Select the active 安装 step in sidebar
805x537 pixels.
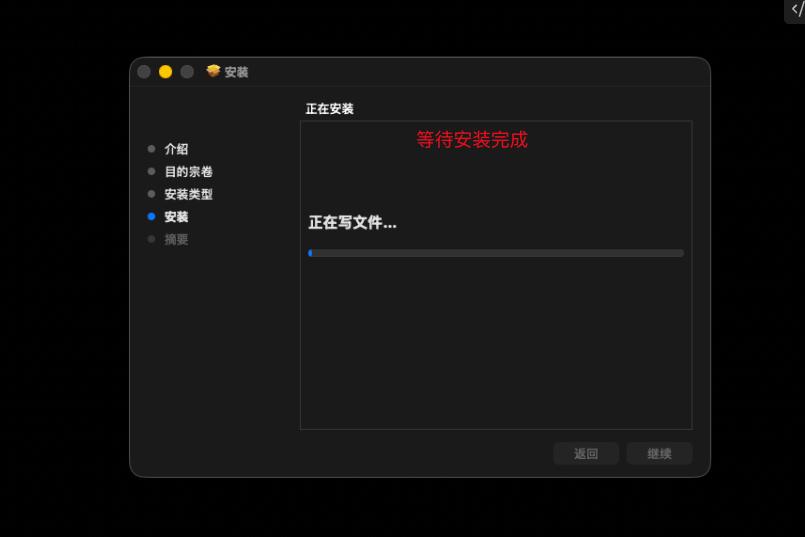176,217
